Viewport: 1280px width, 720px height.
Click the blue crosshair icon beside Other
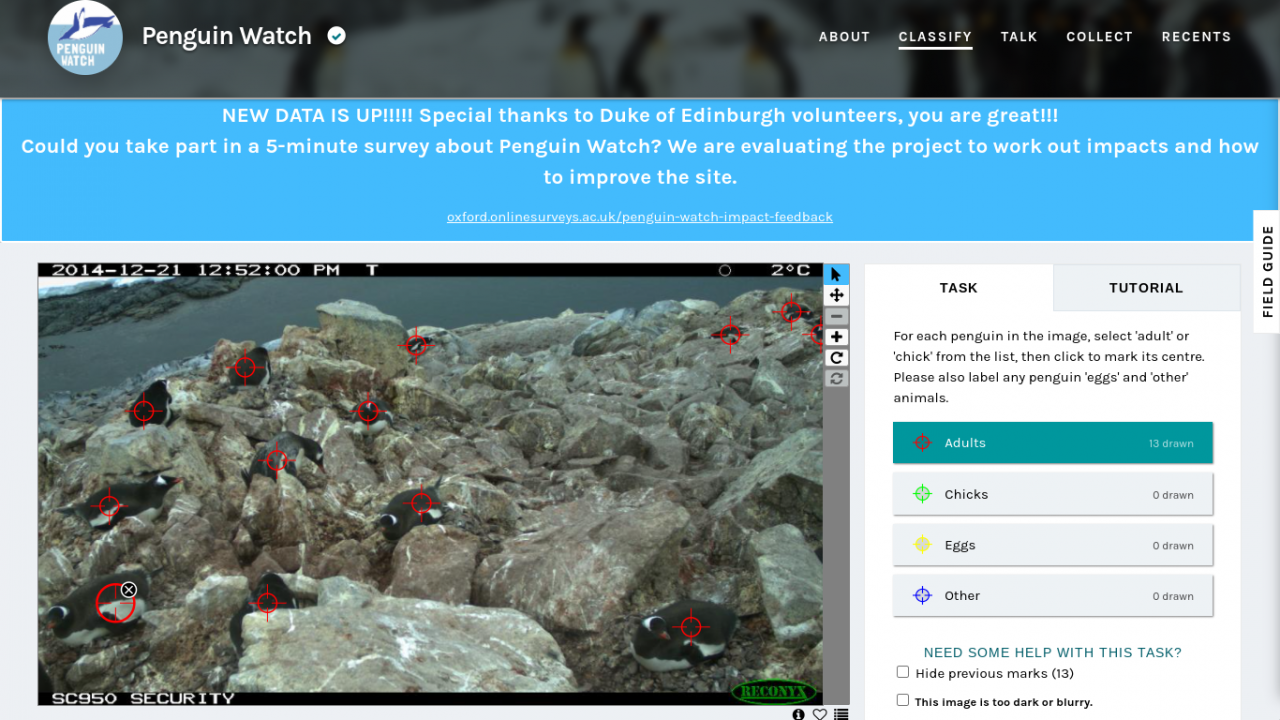(x=922, y=595)
